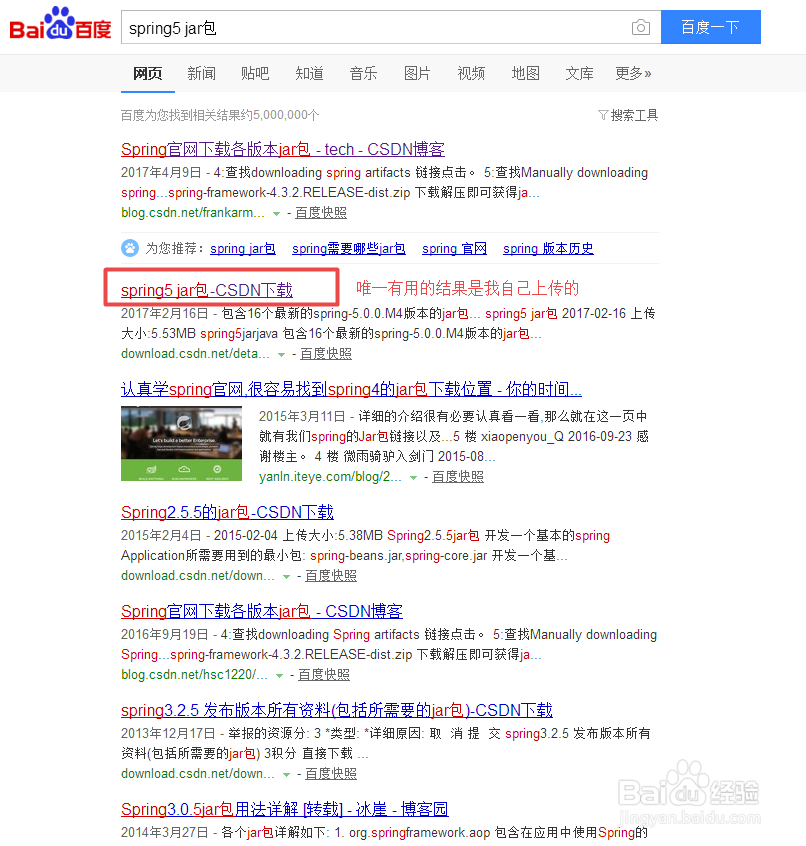Expand dropdown next to yanln.iteye.com/blog/2...
Screen dimensions: 806x846
coord(414,477)
